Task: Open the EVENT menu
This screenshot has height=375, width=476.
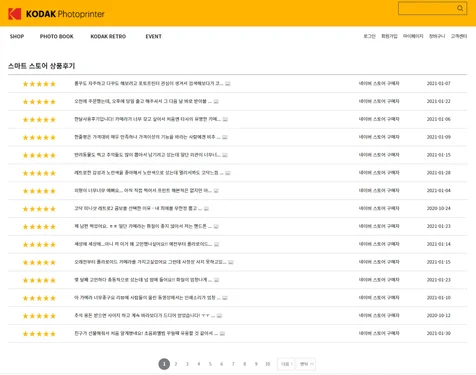Action: [154, 36]
